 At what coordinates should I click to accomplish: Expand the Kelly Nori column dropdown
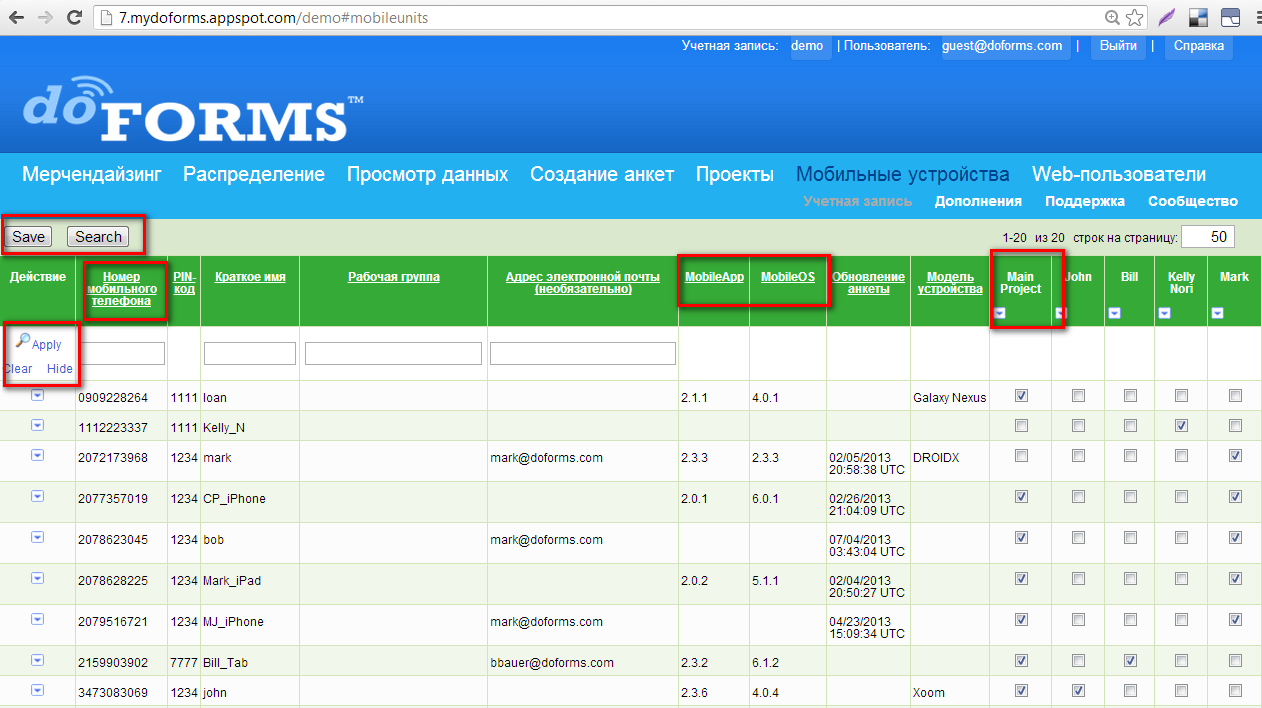1164,313
